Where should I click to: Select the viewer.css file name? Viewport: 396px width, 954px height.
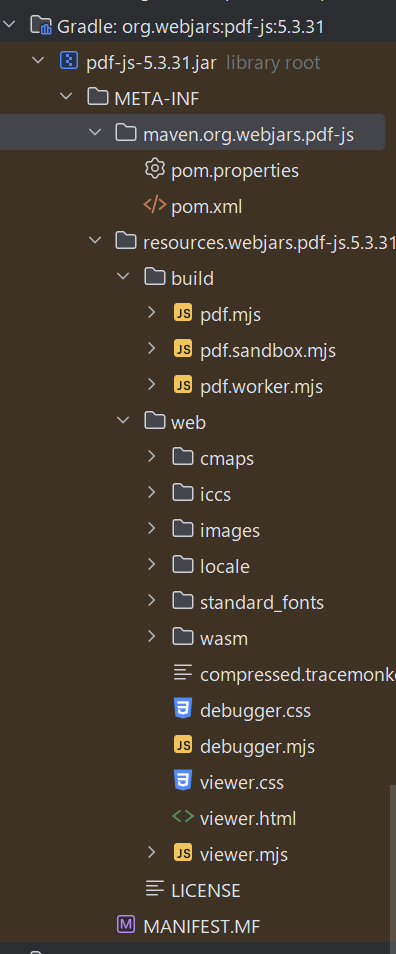pos(241,782)
